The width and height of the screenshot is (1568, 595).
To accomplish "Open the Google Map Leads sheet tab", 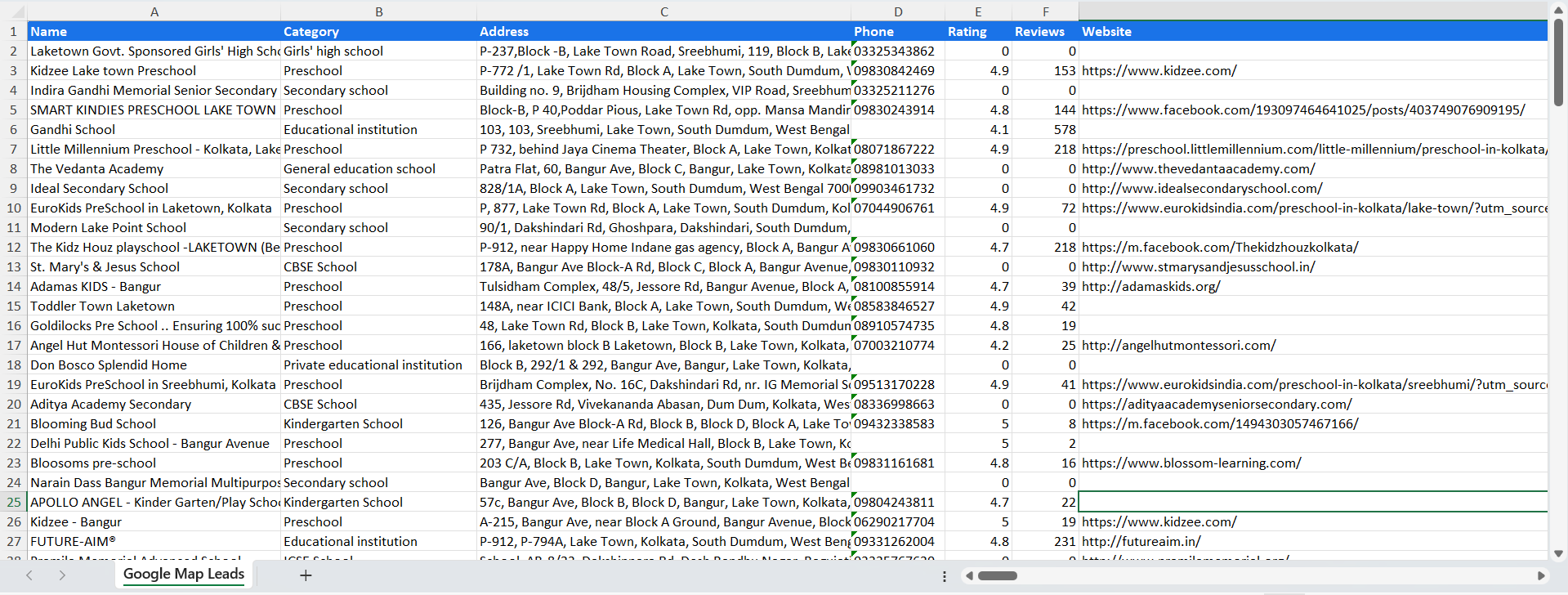I will tap(184, 574).
